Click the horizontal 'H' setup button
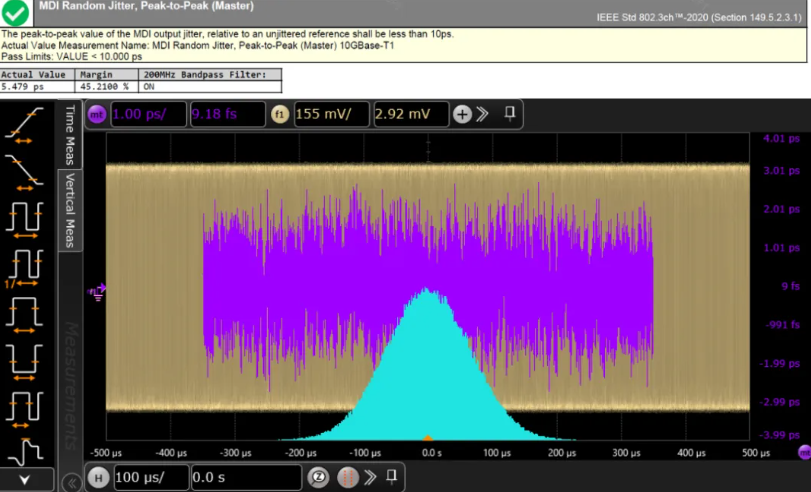Screen dimensions: 811x492 tap(99, 477)
